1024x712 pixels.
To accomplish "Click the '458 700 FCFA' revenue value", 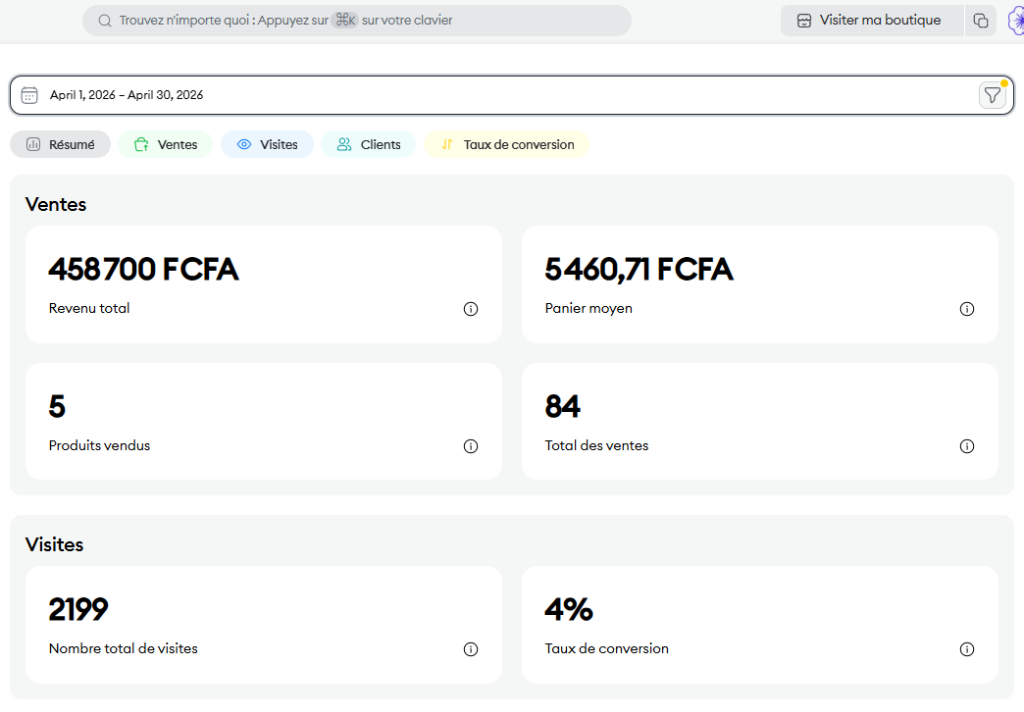I will coord(144,269).
